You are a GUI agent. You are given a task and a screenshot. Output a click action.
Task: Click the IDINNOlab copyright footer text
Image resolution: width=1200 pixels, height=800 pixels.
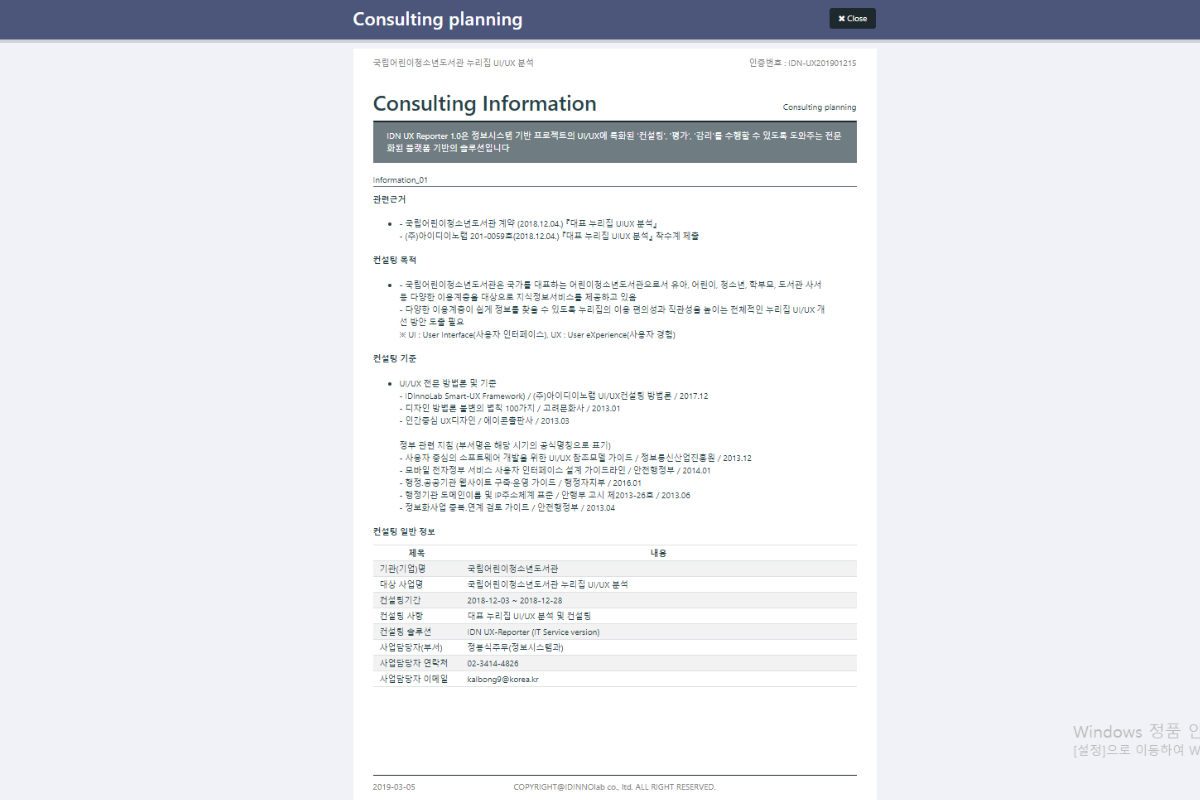point(614,787)
